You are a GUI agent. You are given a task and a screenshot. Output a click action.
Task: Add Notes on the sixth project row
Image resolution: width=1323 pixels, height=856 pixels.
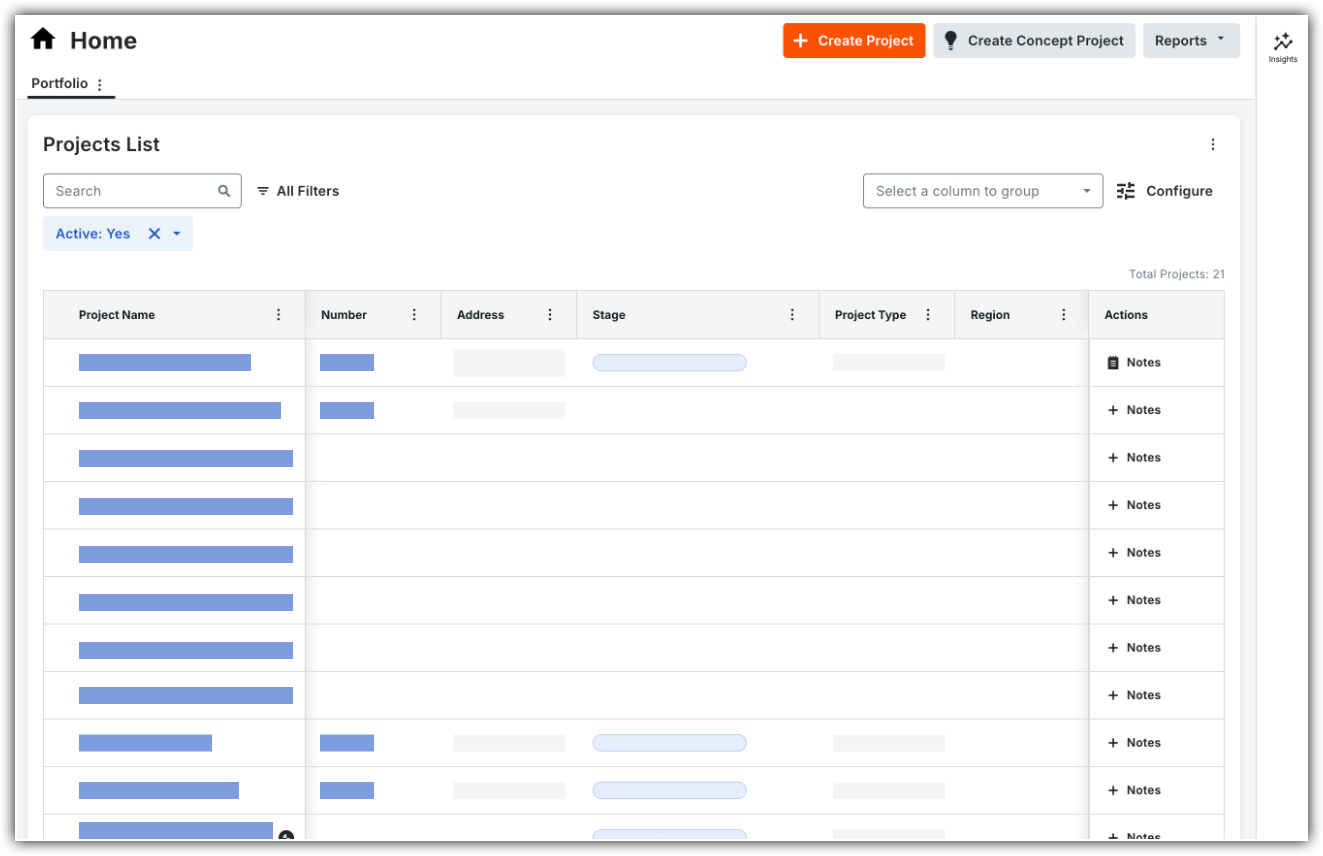[1134, 600]
